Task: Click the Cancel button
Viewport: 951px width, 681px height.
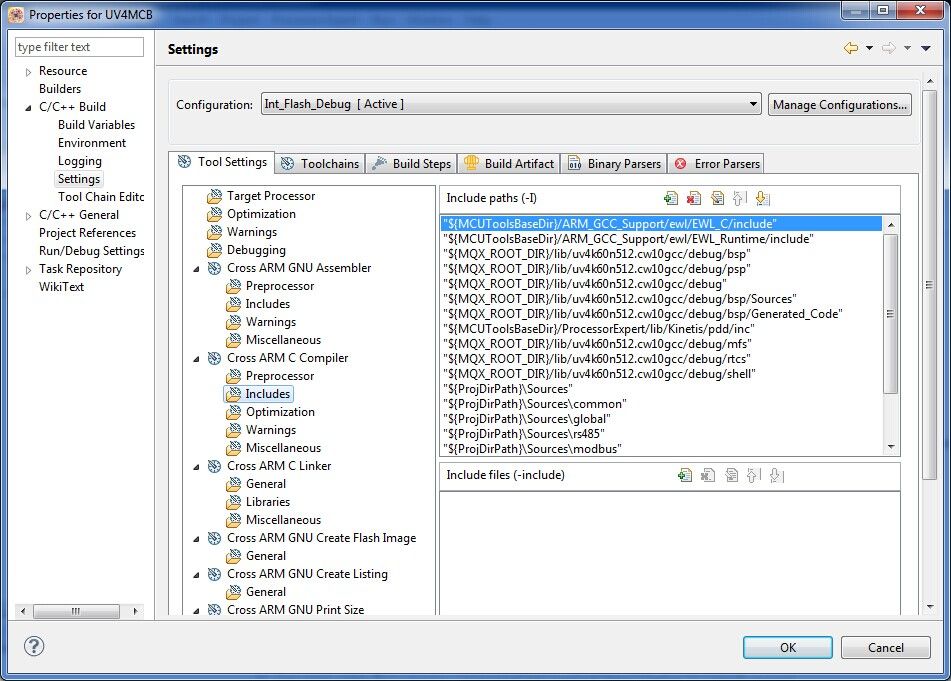Action: point(885,648)
